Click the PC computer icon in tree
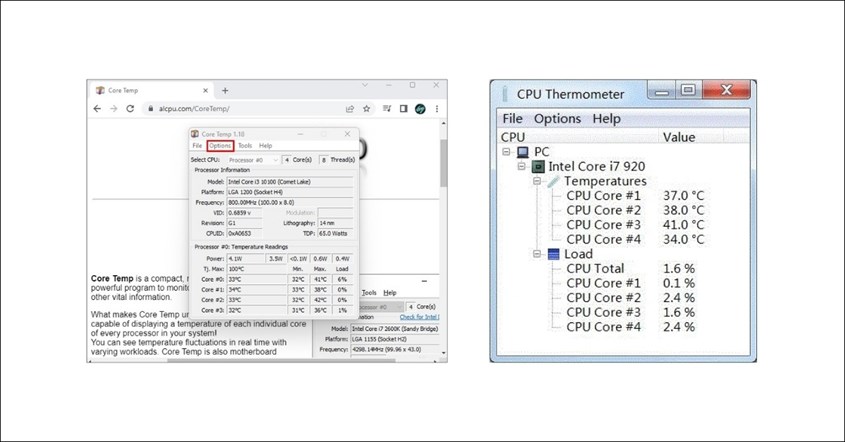This screenshot has width=845, height=442. click(x=523, y=152)
